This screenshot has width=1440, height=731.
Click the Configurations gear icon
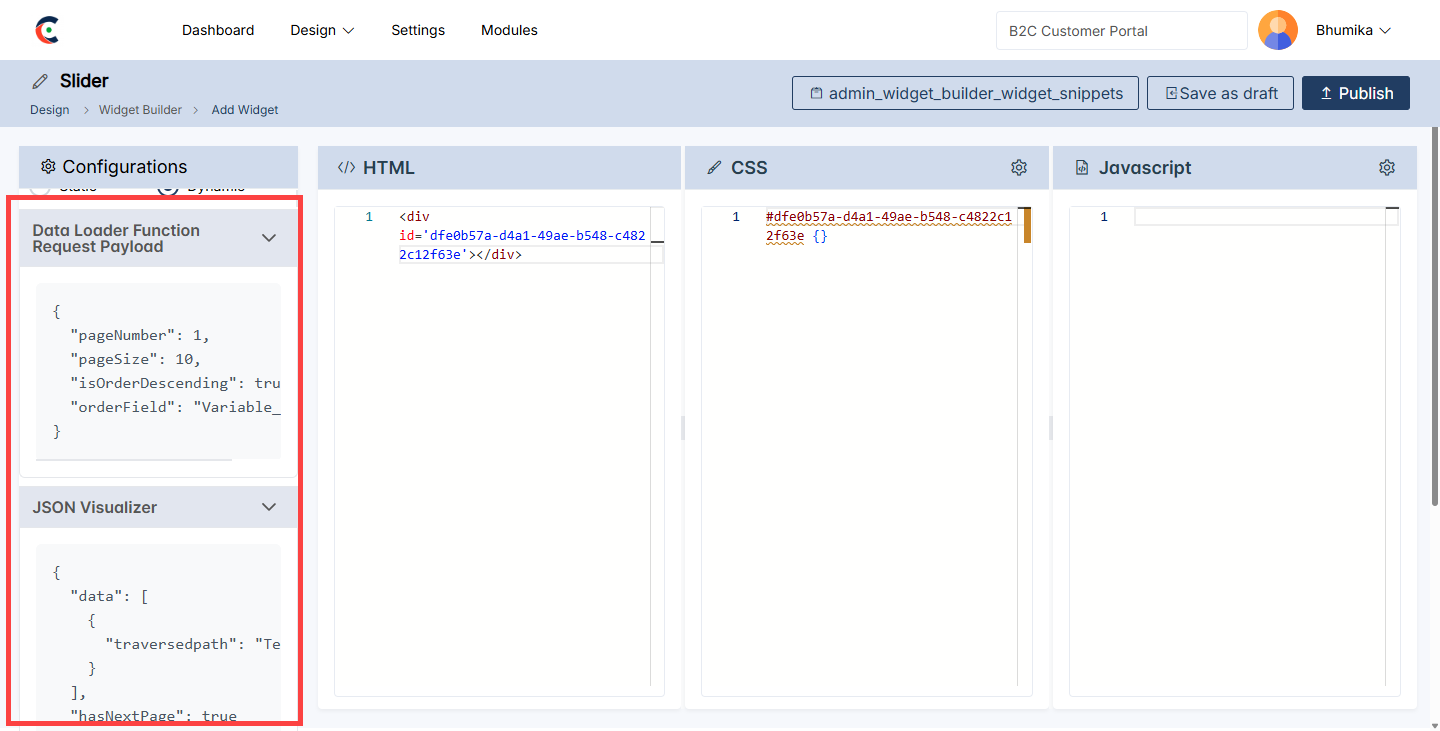[48, 167]
